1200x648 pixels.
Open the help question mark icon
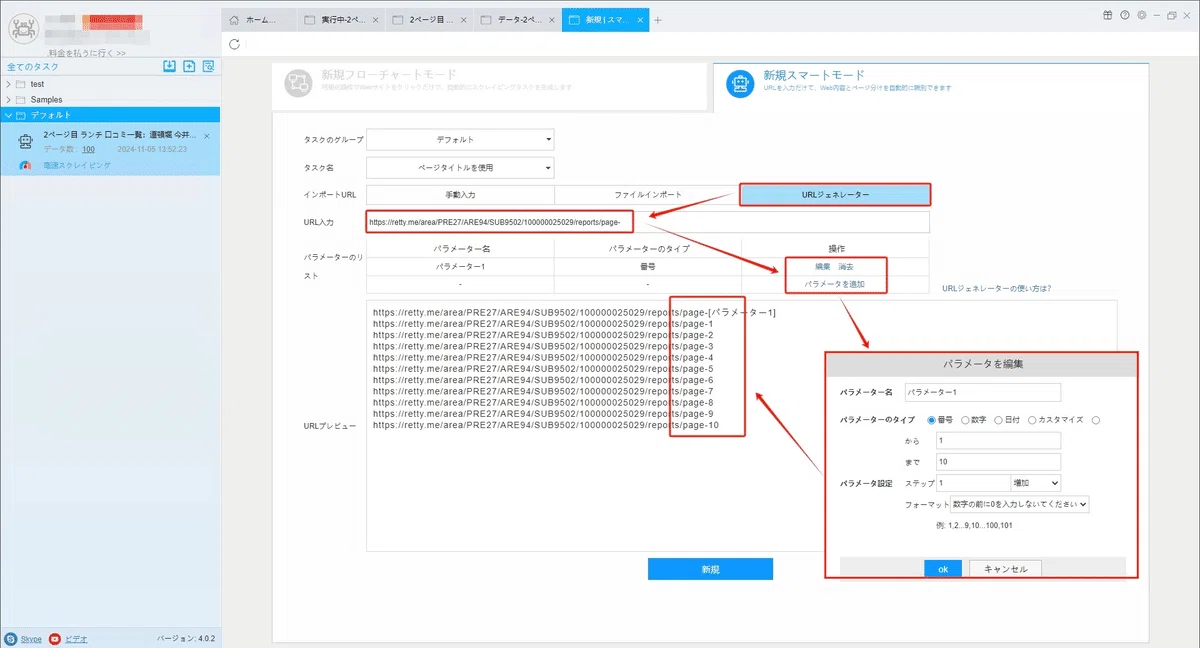pyautogui.click(x=1125, y=15)
